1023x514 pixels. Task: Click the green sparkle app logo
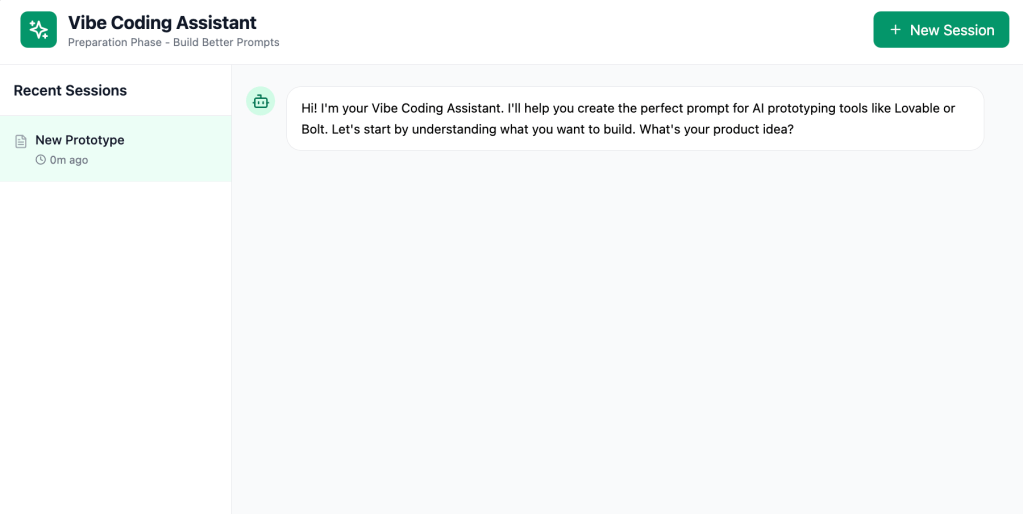38,30
